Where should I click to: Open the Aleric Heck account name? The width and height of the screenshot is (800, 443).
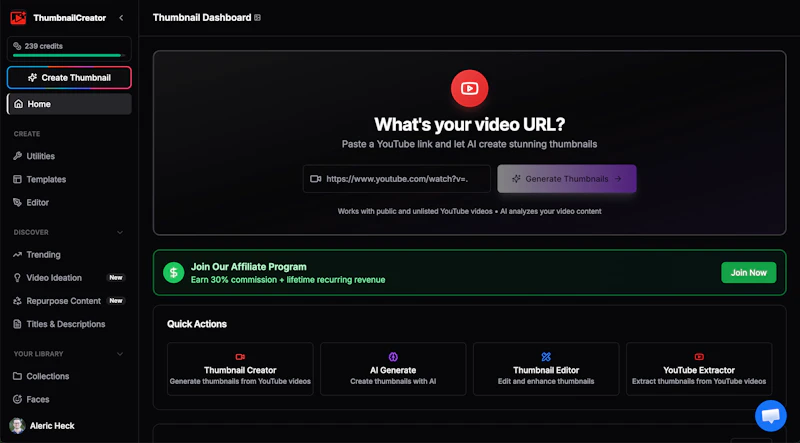point(52,426)
